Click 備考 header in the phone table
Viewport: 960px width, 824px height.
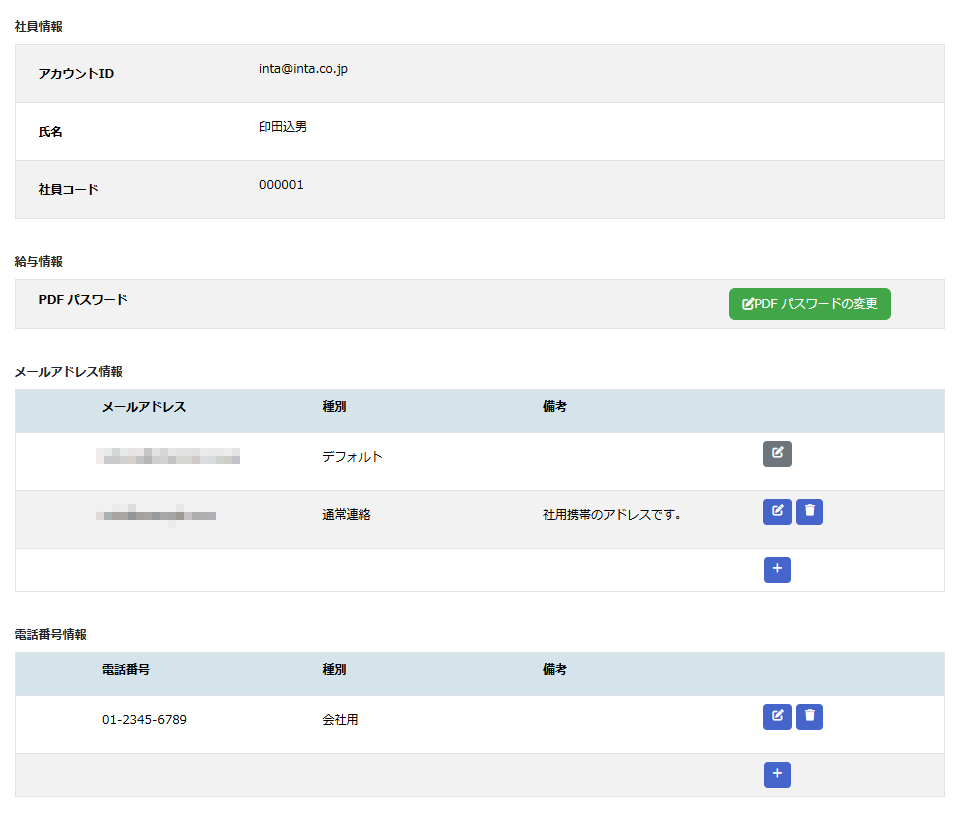coord(554,670)
